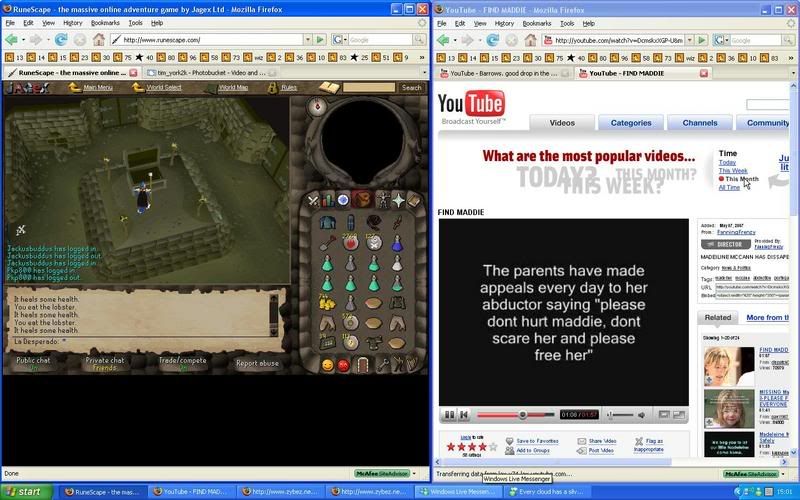Click the RuneScape logout door icon
Screen dimensions: 800x500
[x=363, y=365]
